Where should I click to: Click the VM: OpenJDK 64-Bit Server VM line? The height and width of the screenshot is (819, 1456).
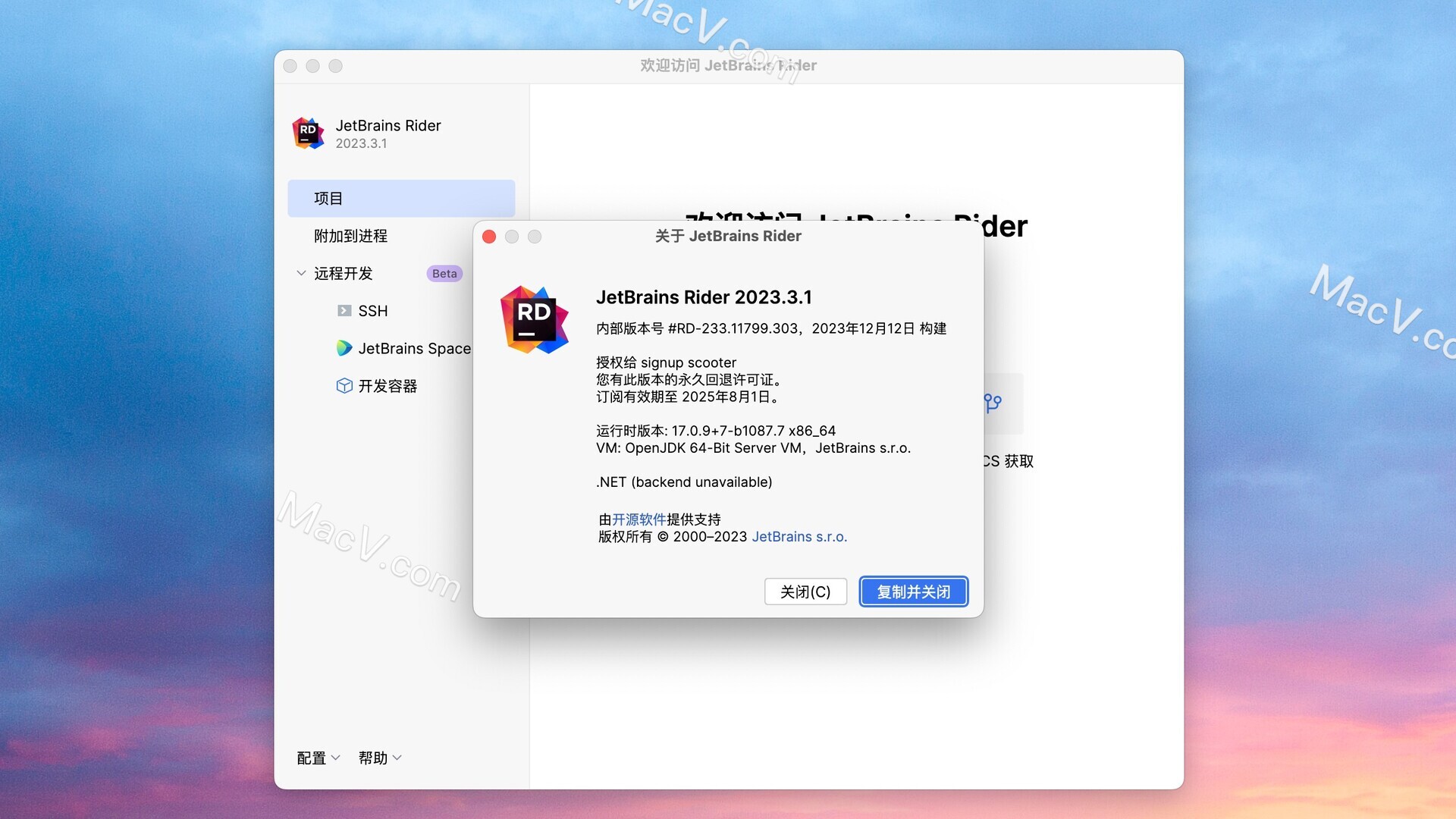point(753,448)
